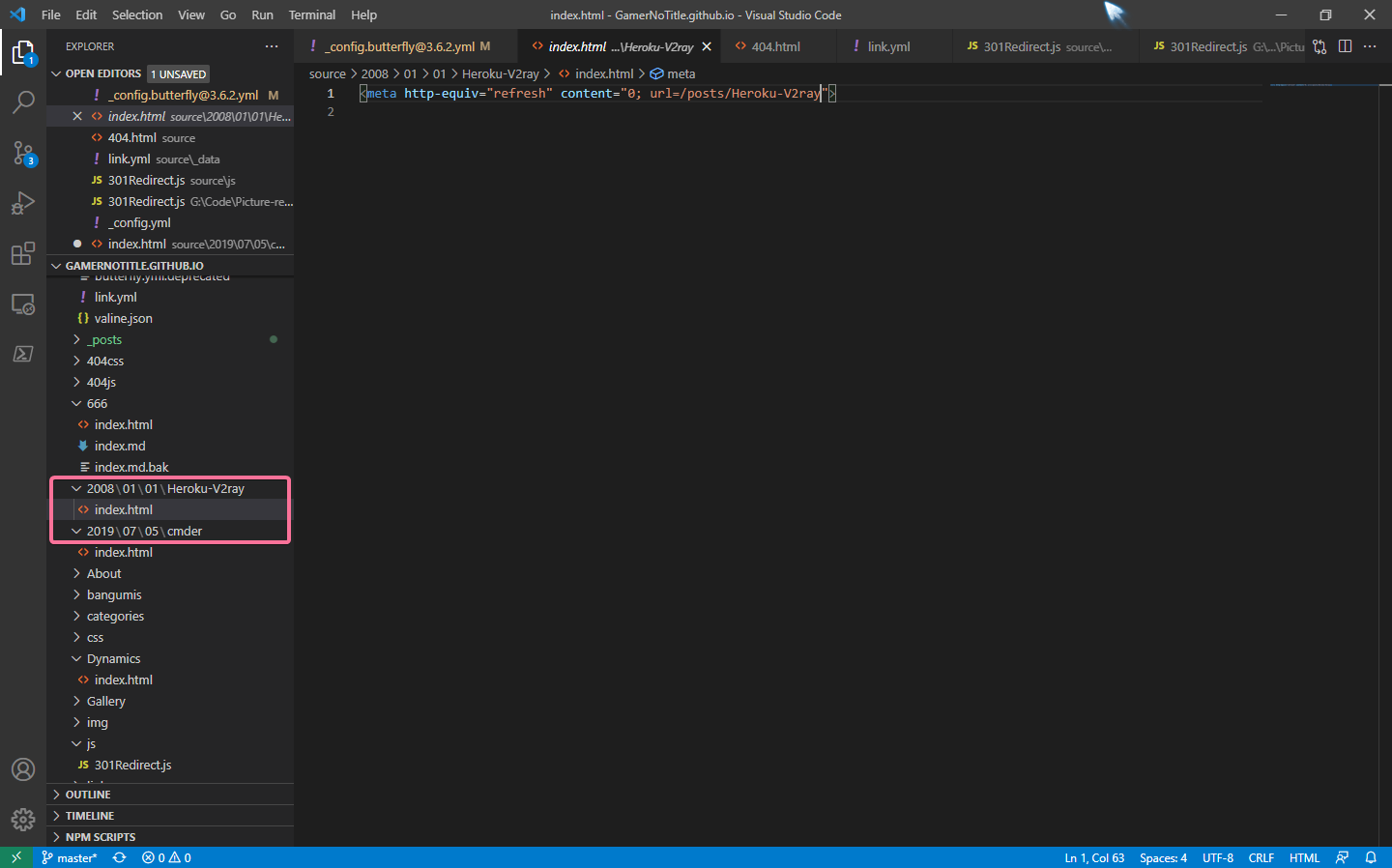Click the Manage gear icon

click(x=23, y=820)
